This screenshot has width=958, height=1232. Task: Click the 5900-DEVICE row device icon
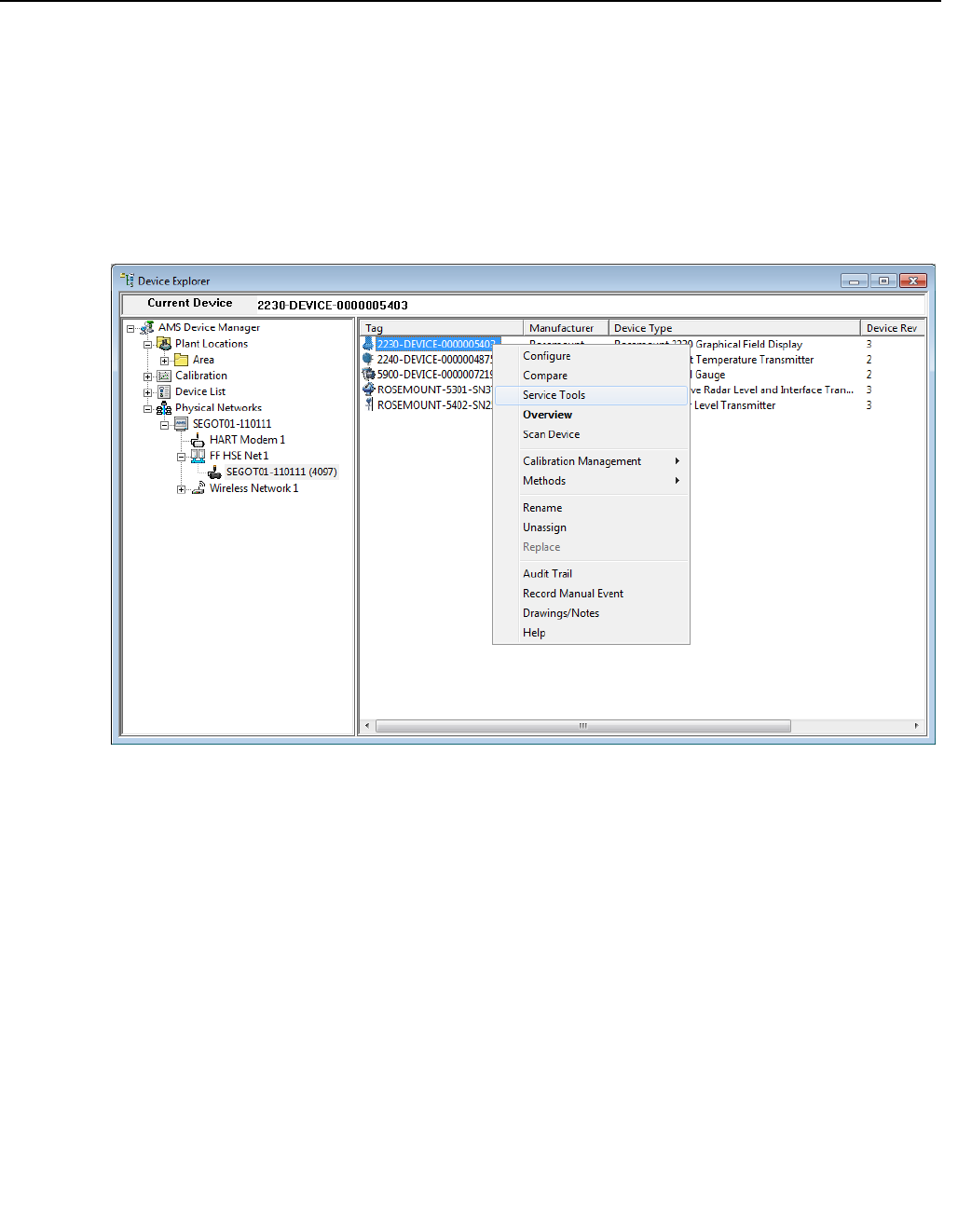[368, 375]
